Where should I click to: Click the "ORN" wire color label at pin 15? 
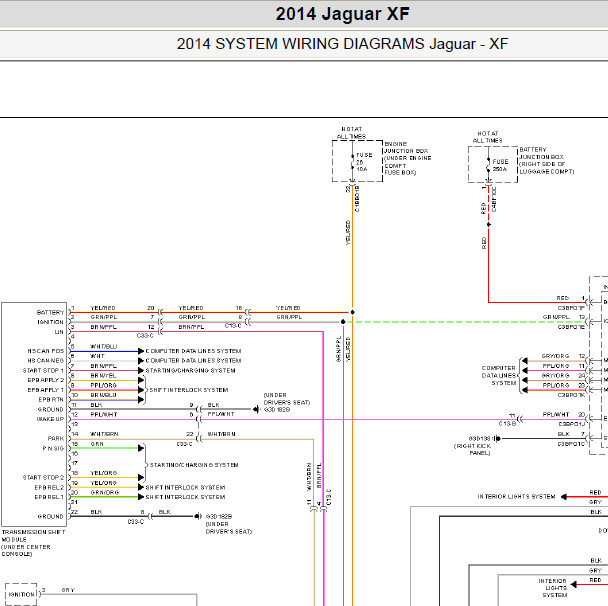point(97,444)
